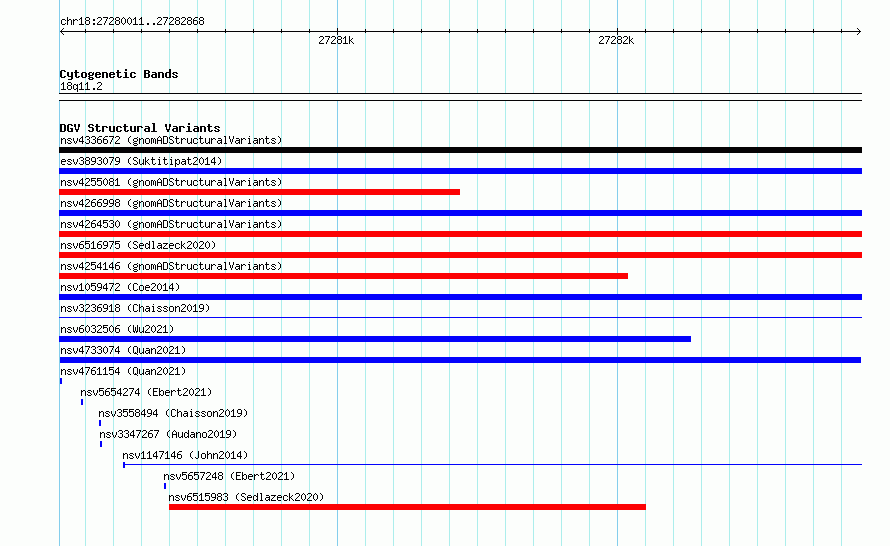This screenshot has height=546, width=890.
Task: Click the ruler's right arrow end
Action: click(x=859, y=31)
